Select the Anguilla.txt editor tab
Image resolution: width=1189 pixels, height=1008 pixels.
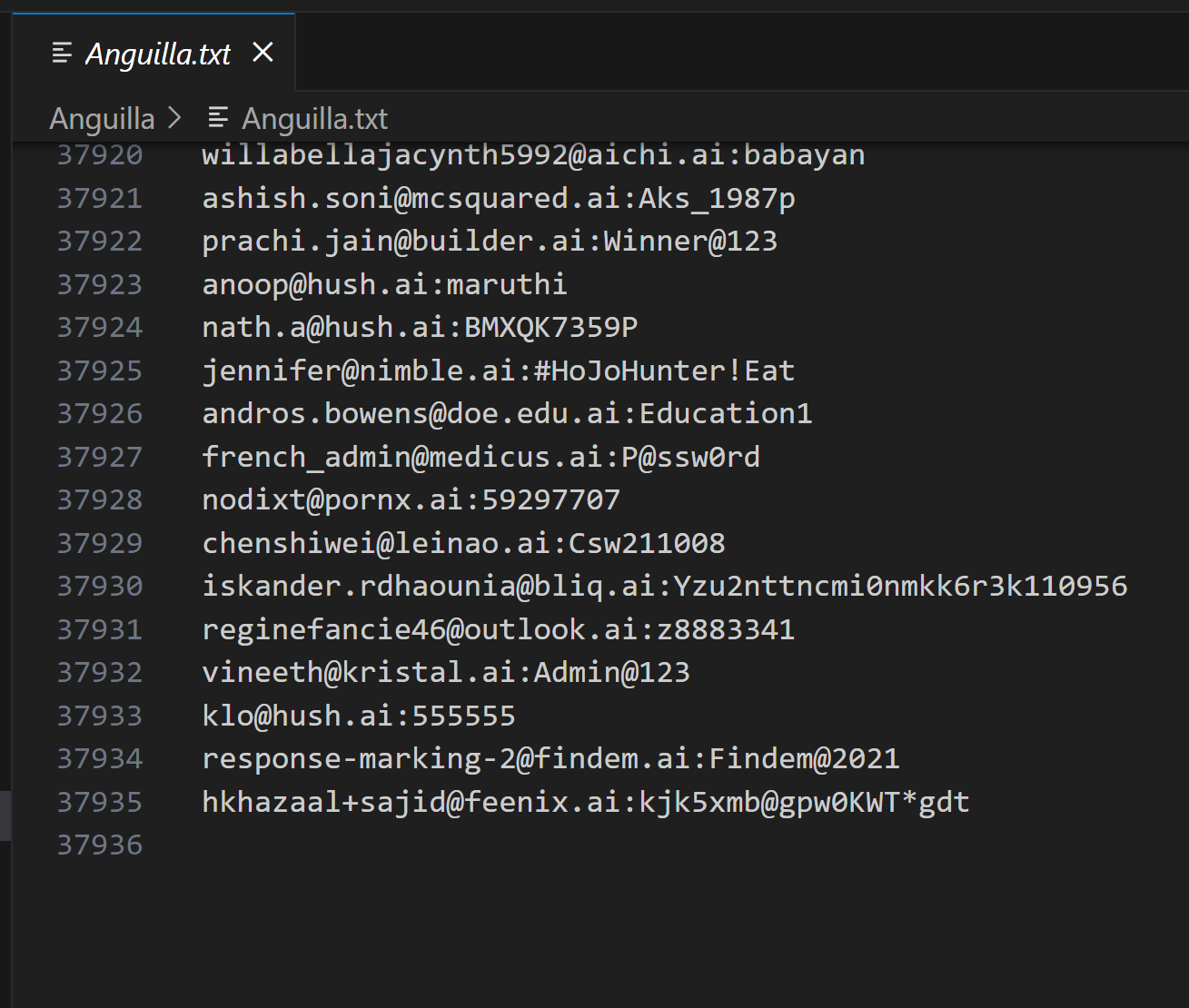pos(154,53)
